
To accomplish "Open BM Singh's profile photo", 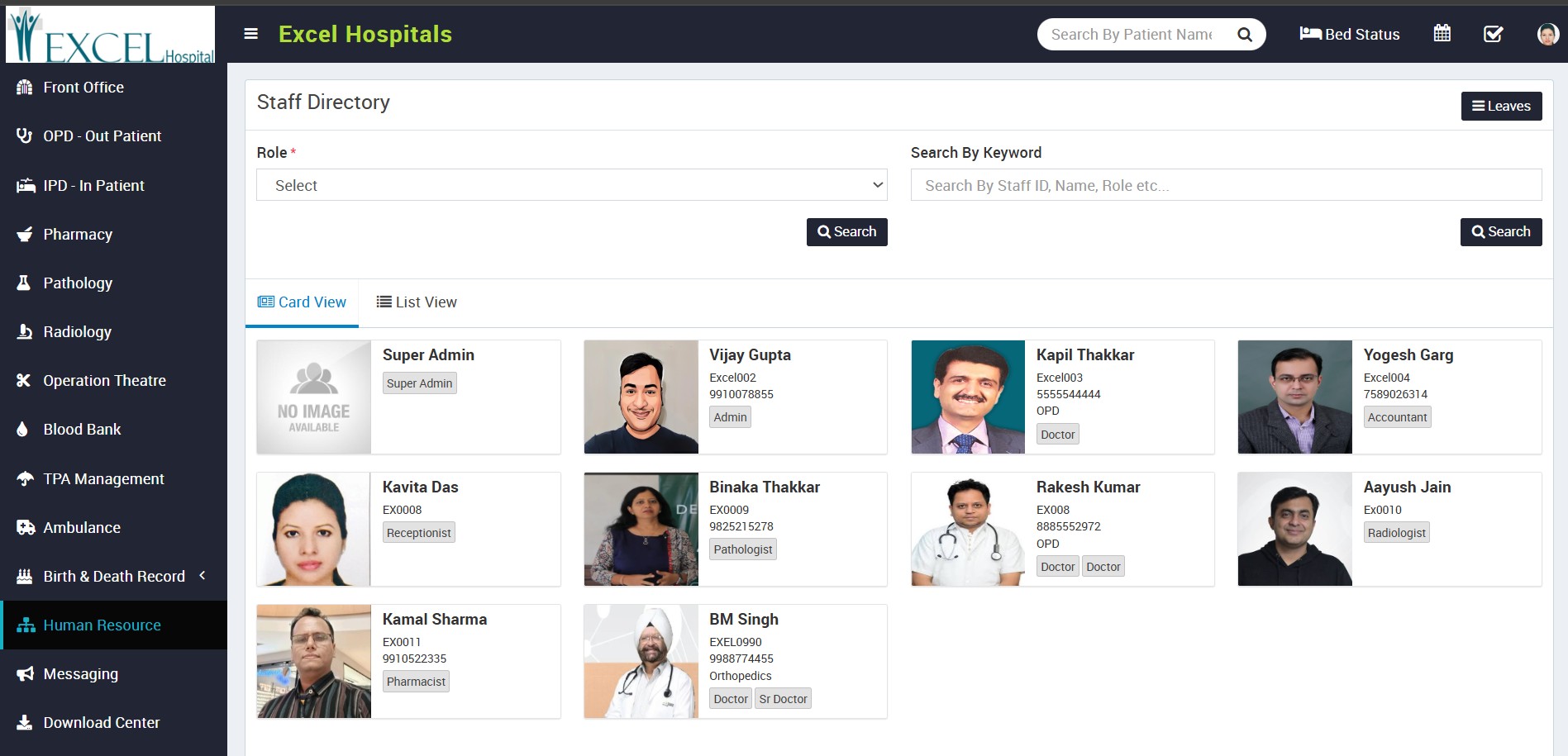I will pyautogui.click(x=641, y=661).
